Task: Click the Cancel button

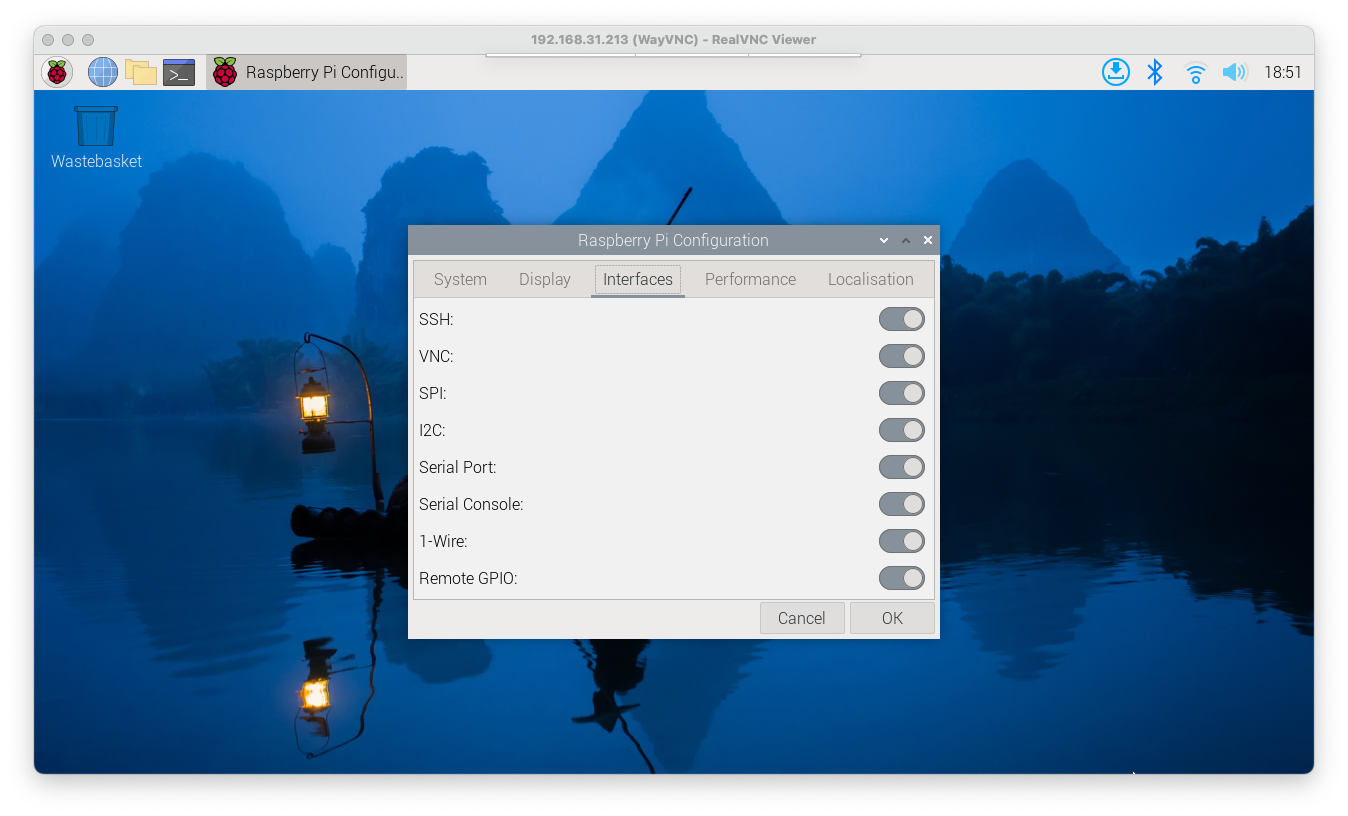Action: (802, 618)
